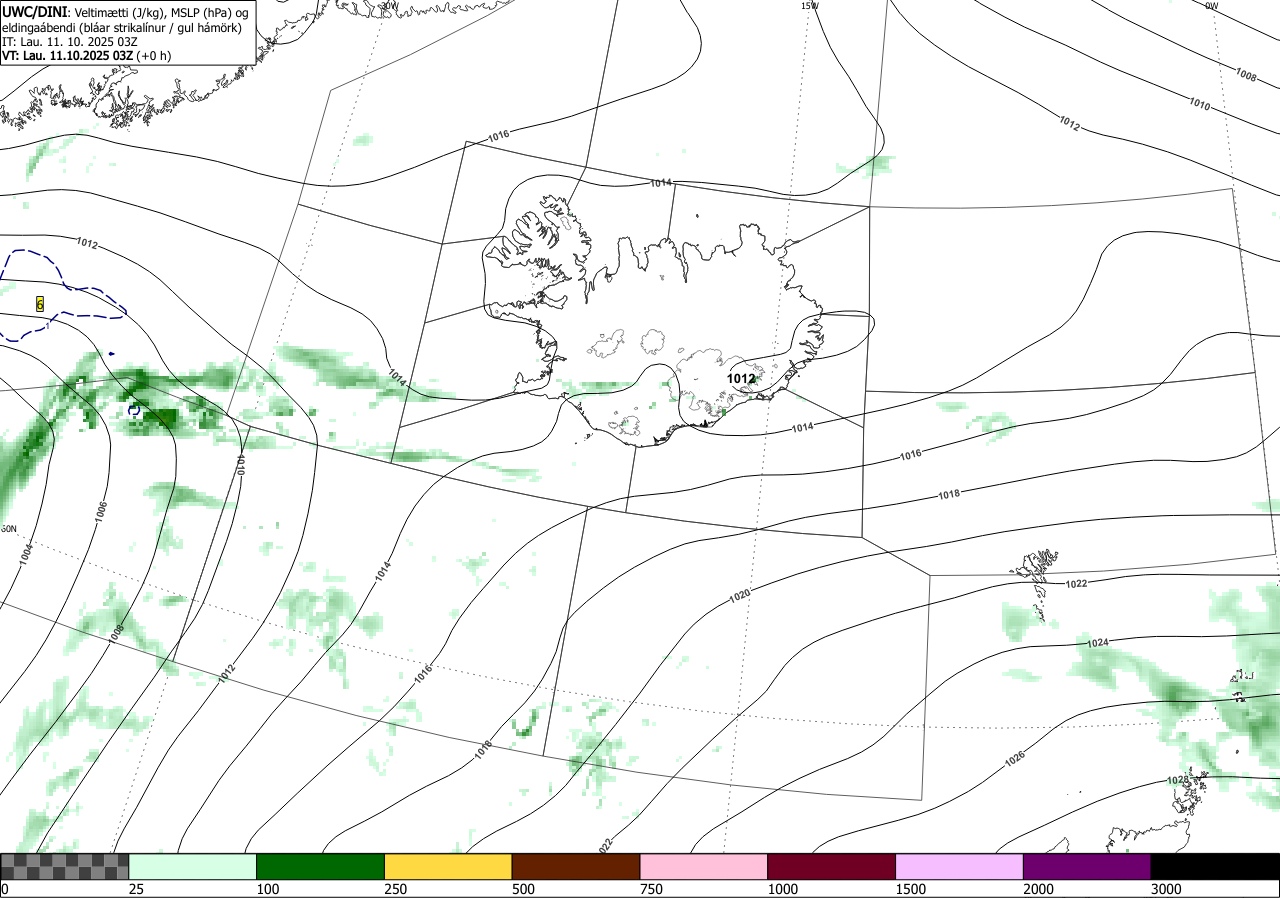This screenshot has width=1280, height=898.
Task: Click the '60N' latitude label
Action: tap(8, 529)
